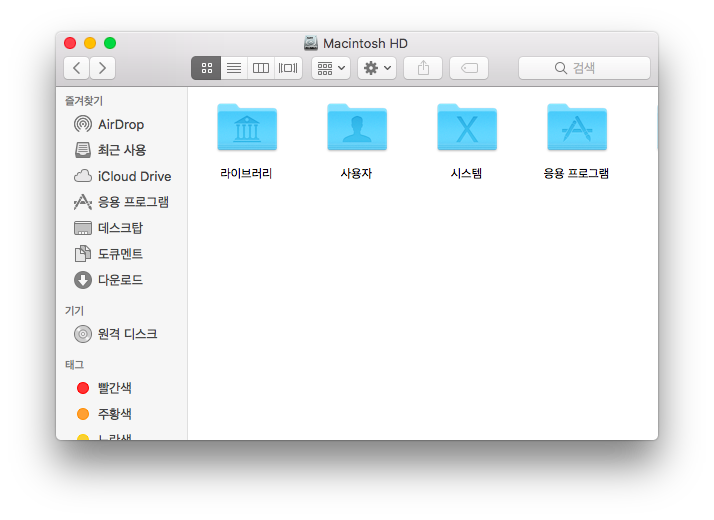Click the Share toolbar button

coord(423,68)
